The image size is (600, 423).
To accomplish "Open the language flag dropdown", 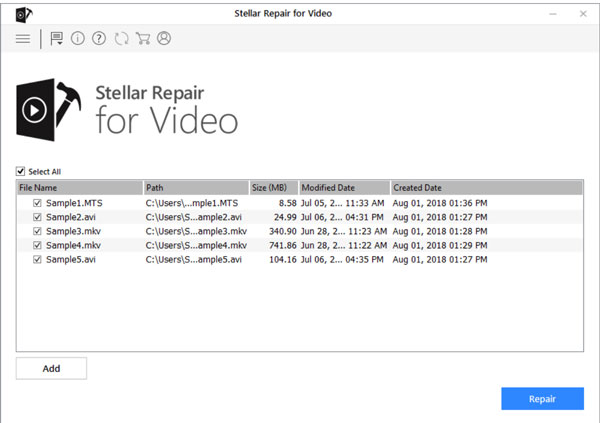I will tap(57, 39).
